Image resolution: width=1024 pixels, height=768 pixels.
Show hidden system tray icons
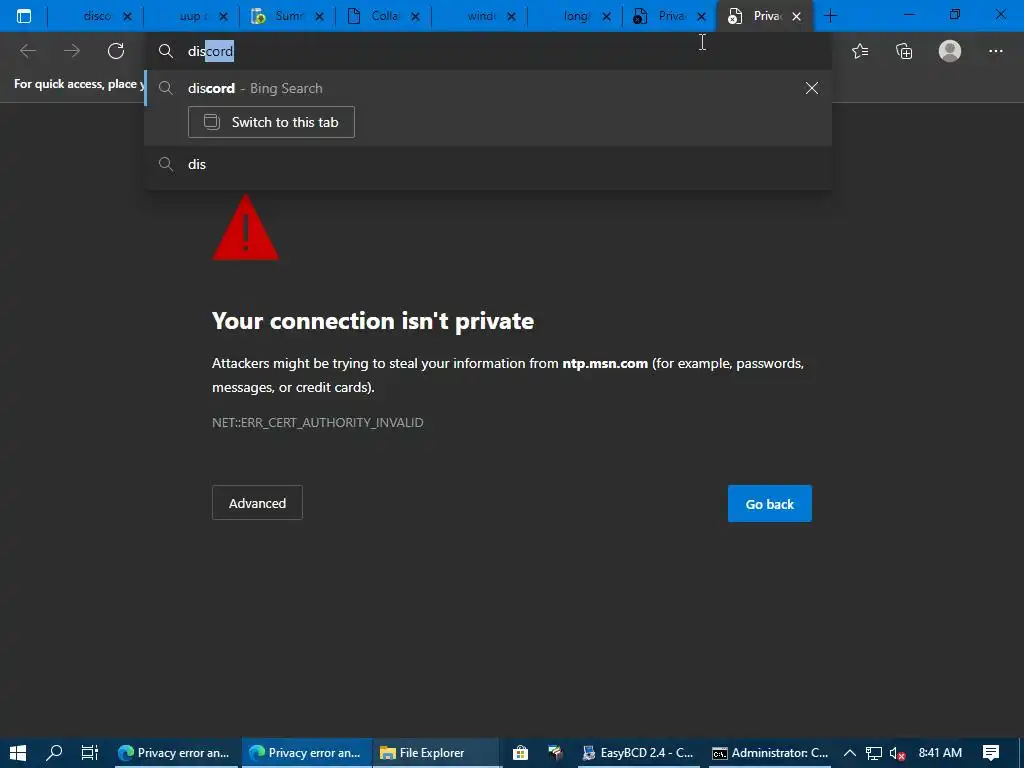[850, 753]
